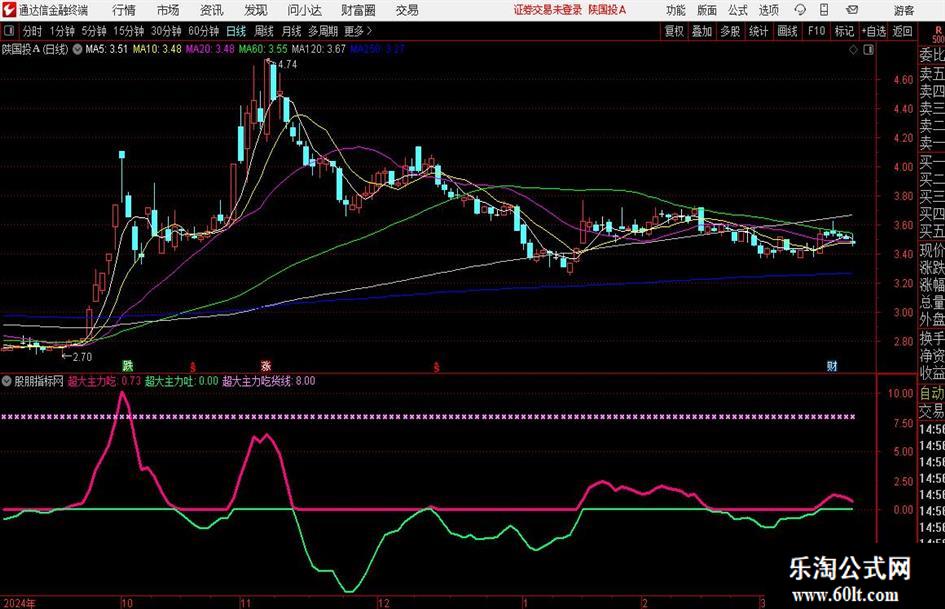Open the customer service headset icon
This screenshot has height=609, width=945.
tap(800, 10)
